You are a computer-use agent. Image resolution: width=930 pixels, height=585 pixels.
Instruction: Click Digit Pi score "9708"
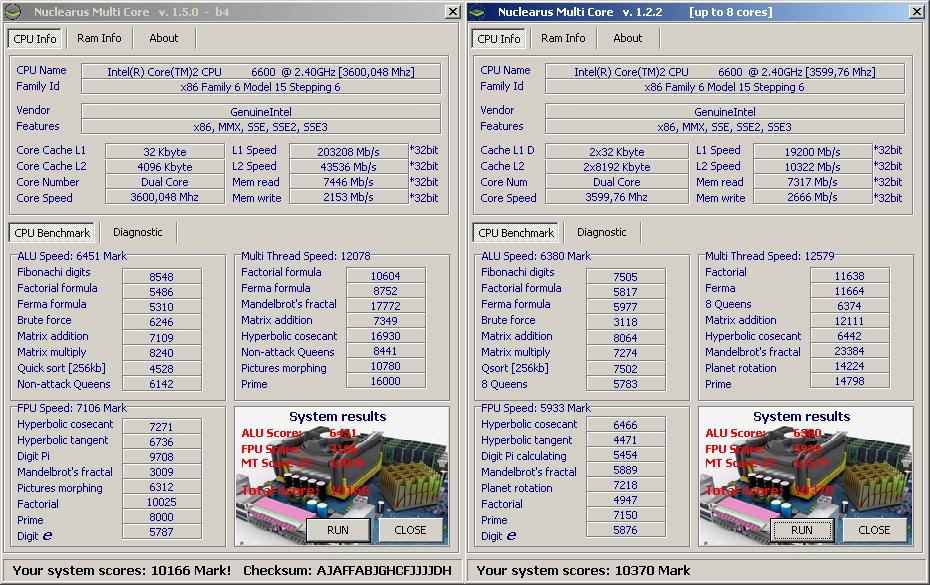(162, 457)
